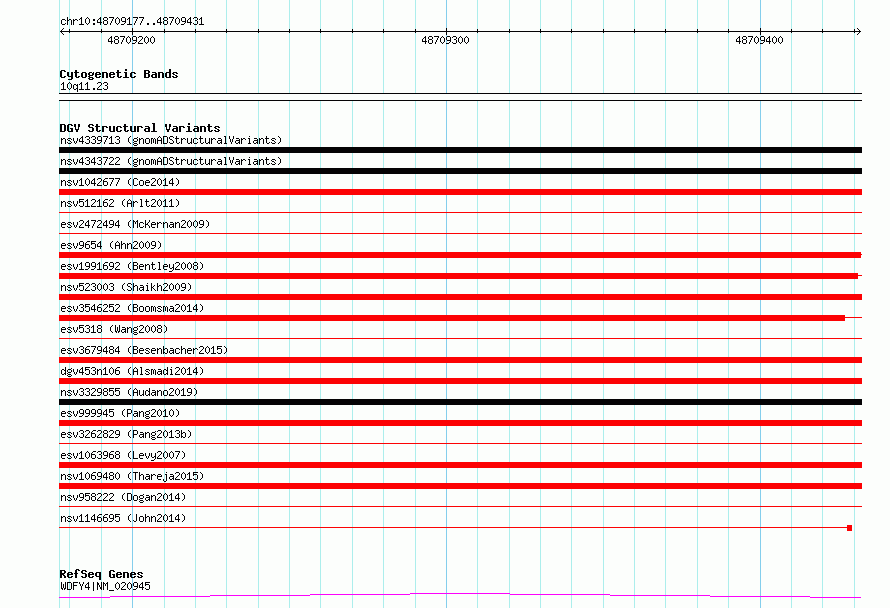
Task: Open the nsv1042677 (Coe2014) variant
Action: (x=120, y=182)
